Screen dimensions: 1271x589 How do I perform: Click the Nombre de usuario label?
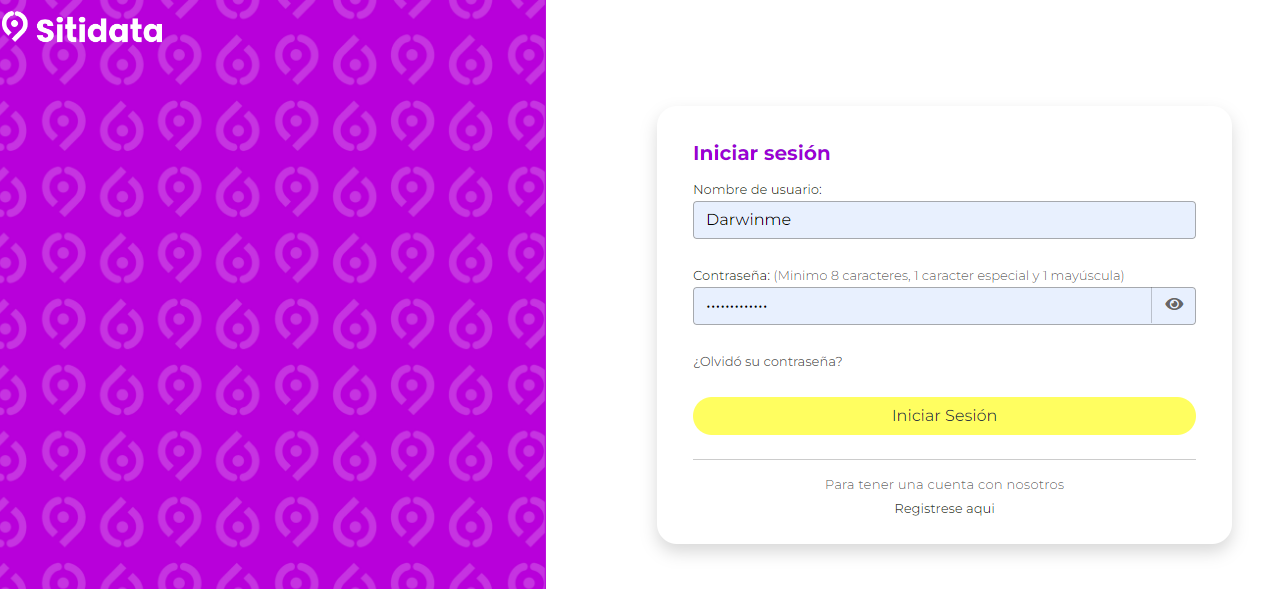coord(757,189)
